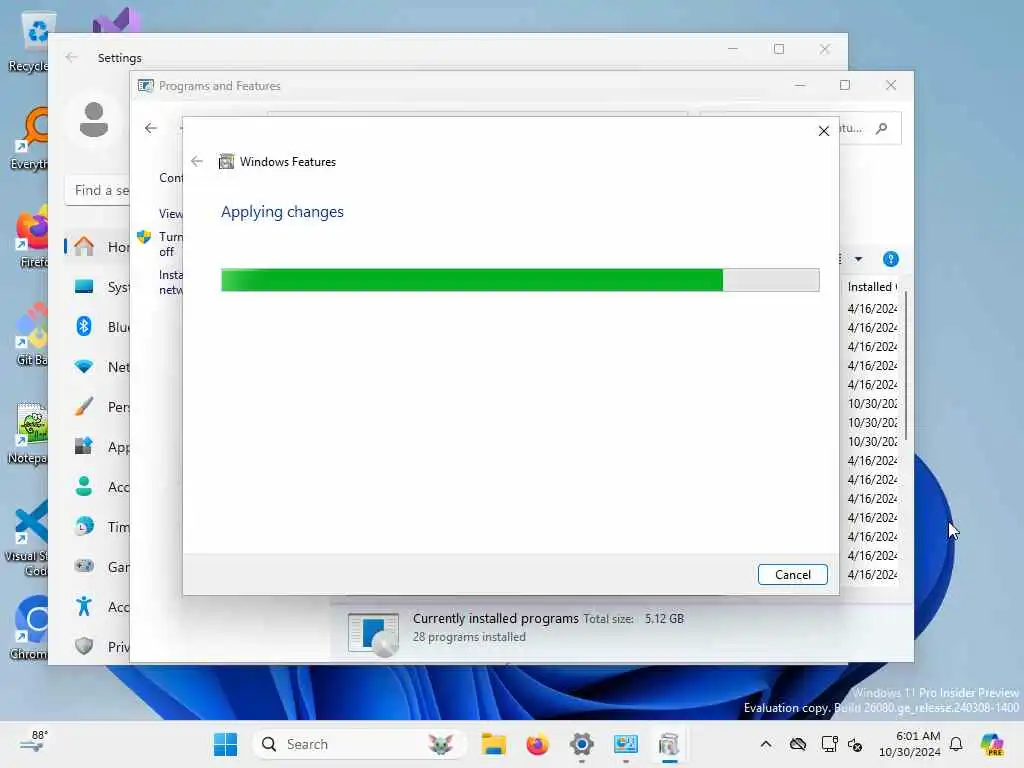This screenshot has width=1024, height=768.
Task: Select the Time and language clock icon
Action: tap(84, 526)
